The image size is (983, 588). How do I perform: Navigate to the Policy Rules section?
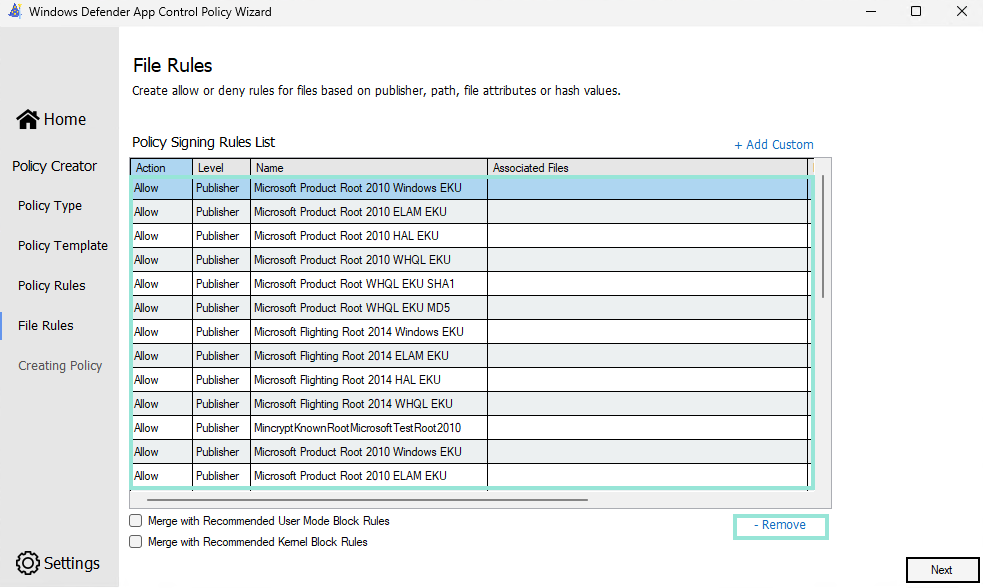52,286
